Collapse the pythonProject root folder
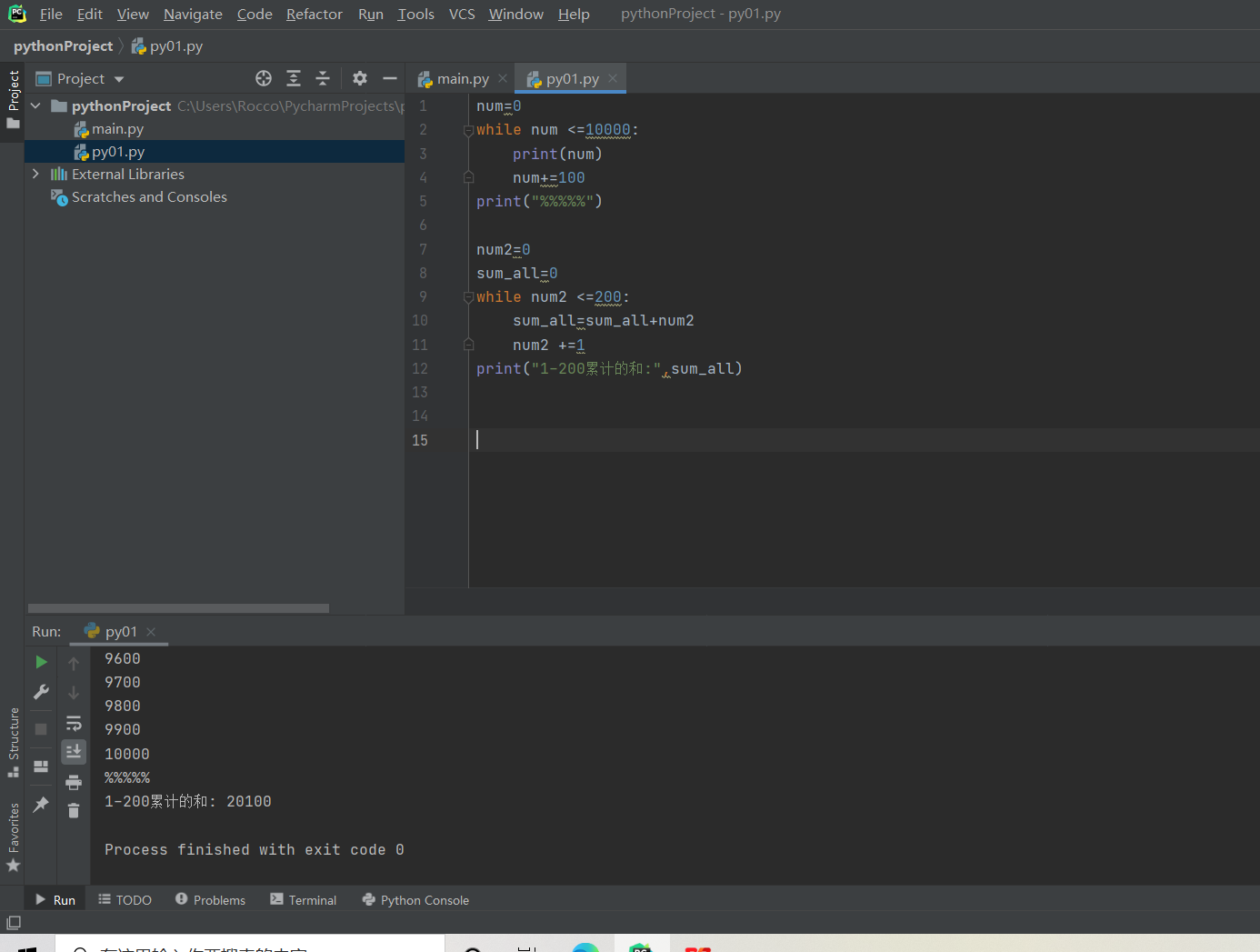Image resolution: width=1260 pixels, height=952 pixels. point(35,106)
